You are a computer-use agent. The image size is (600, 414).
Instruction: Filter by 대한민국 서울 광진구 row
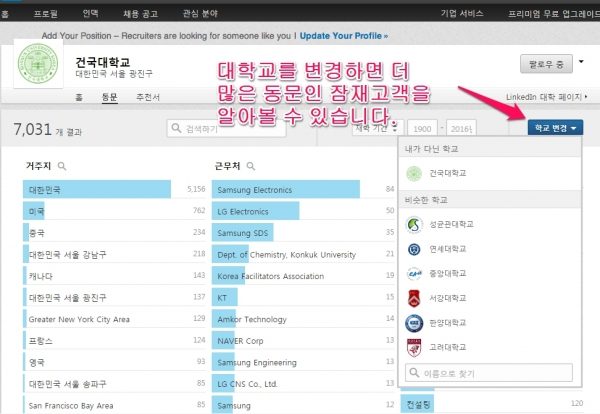(114, 297)
